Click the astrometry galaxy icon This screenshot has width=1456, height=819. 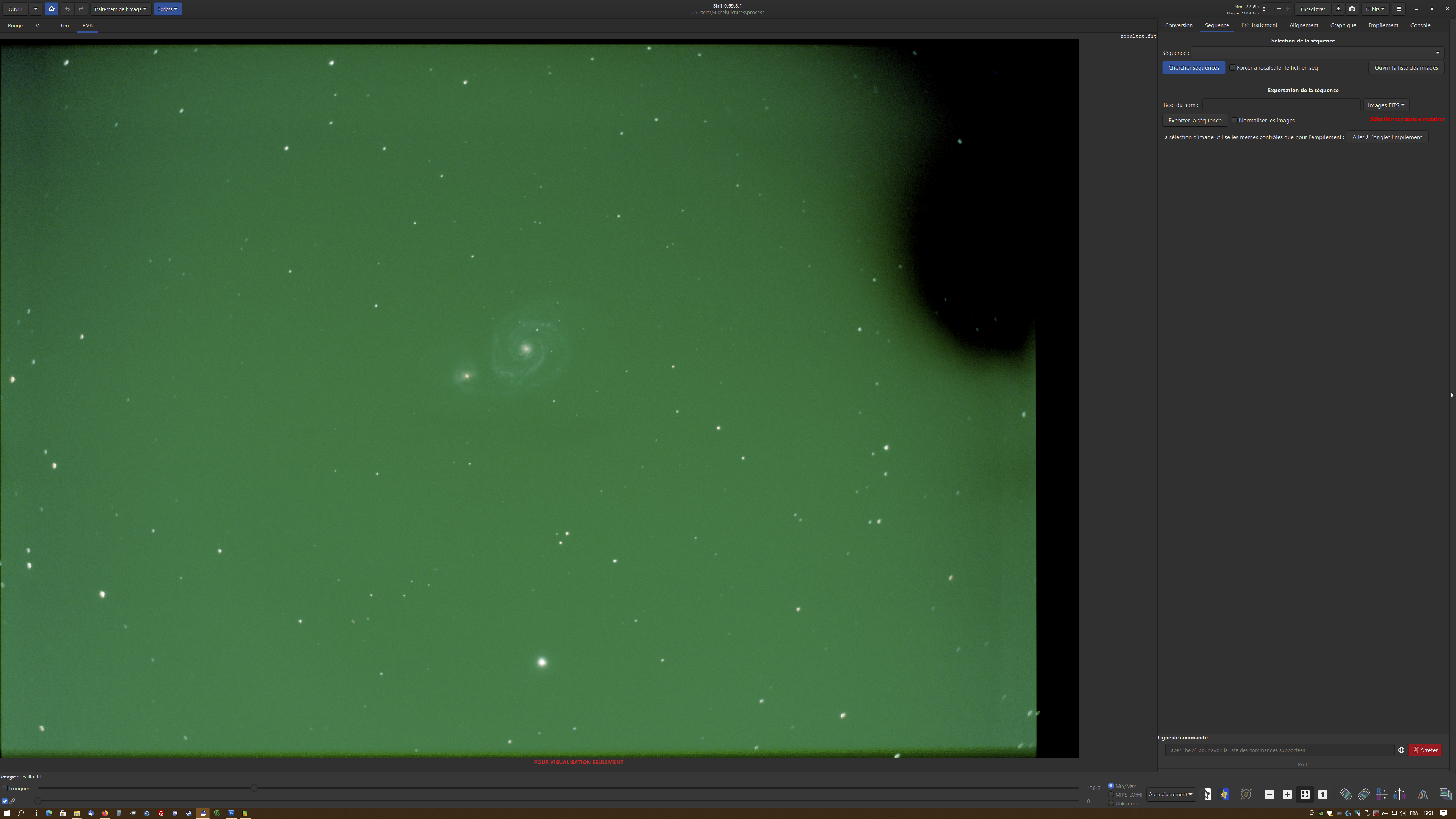pos(1246,794)
